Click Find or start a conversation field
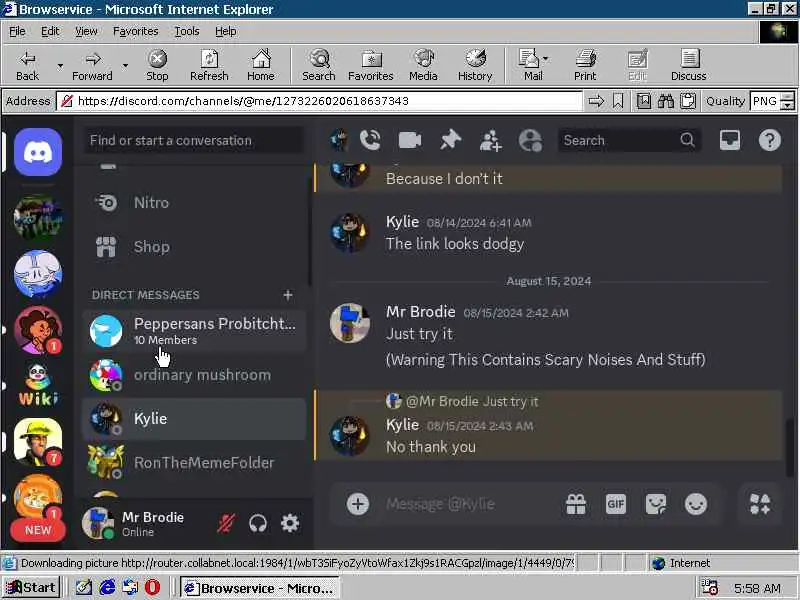The image size is (800, 600). coord(194,140)
